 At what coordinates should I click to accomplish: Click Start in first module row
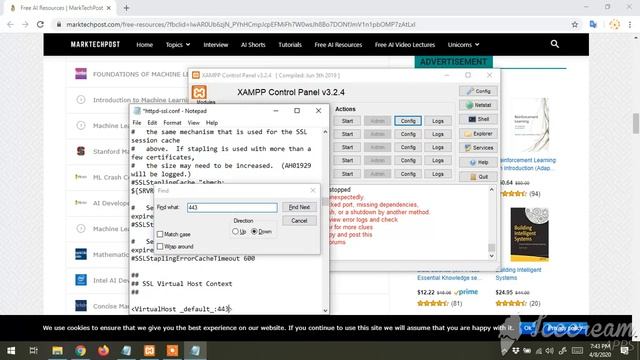click(347, 121)
